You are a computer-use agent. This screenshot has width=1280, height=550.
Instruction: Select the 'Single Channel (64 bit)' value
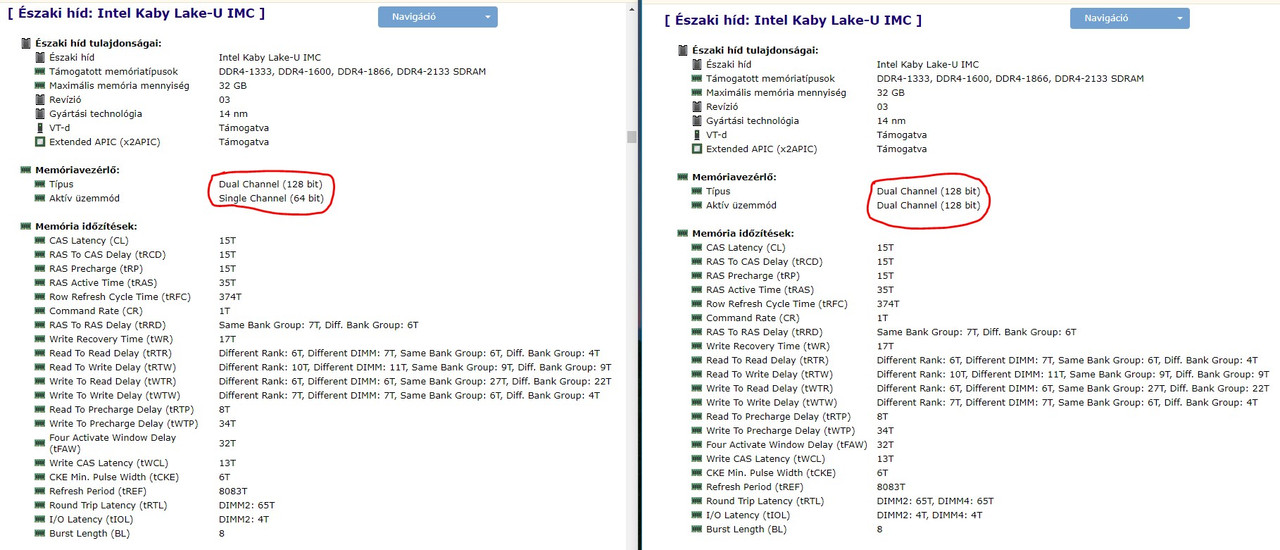point(271,198)
